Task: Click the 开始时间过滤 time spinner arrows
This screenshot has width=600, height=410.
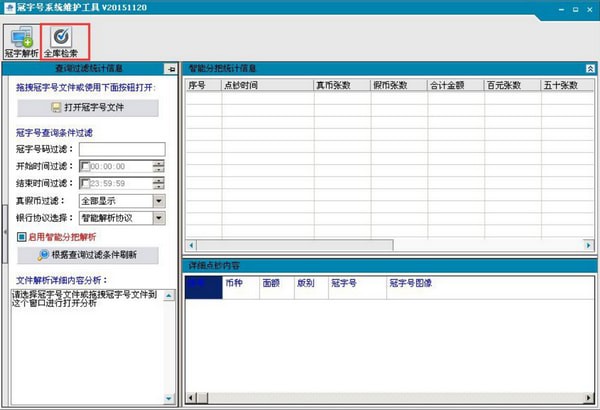Action: click(158, 166)
